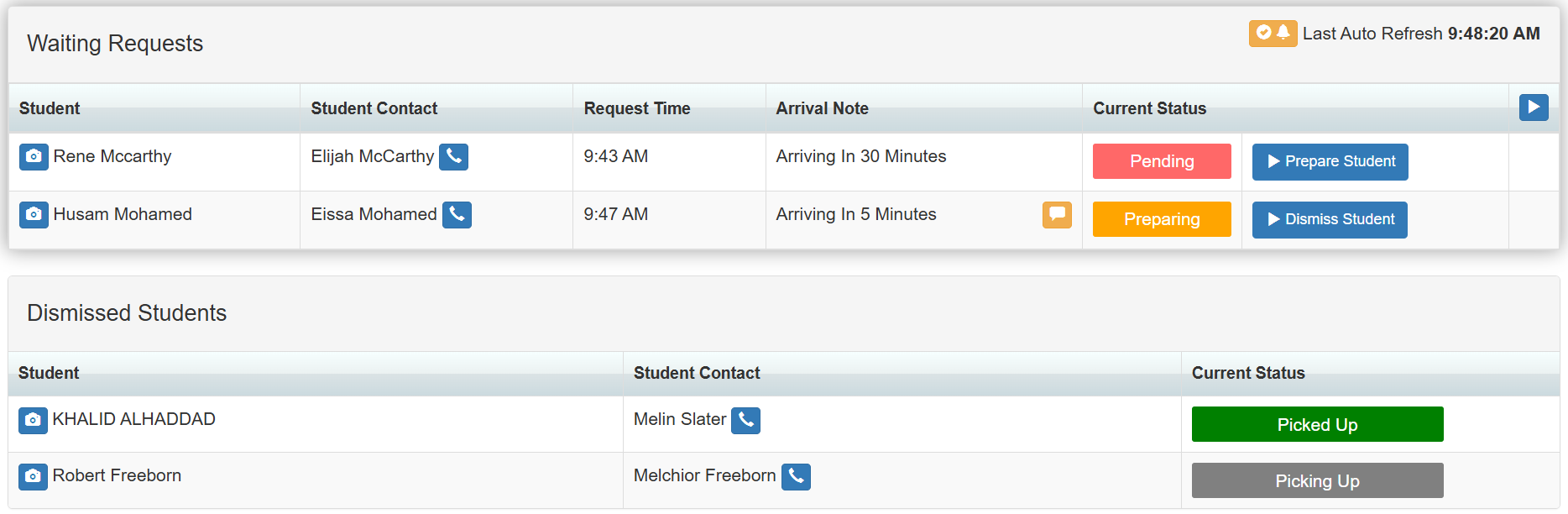Click the Waiting Requests Student column header

pos(50,108)
